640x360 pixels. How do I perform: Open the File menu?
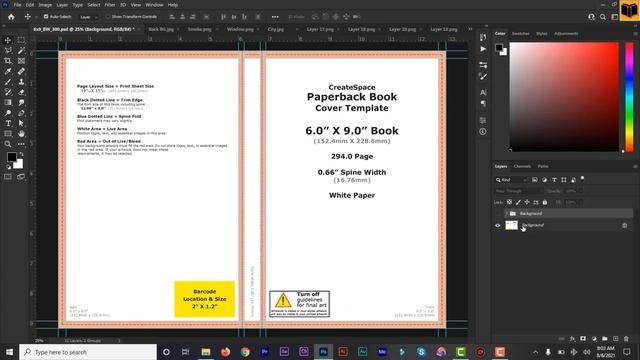(17, 5)
